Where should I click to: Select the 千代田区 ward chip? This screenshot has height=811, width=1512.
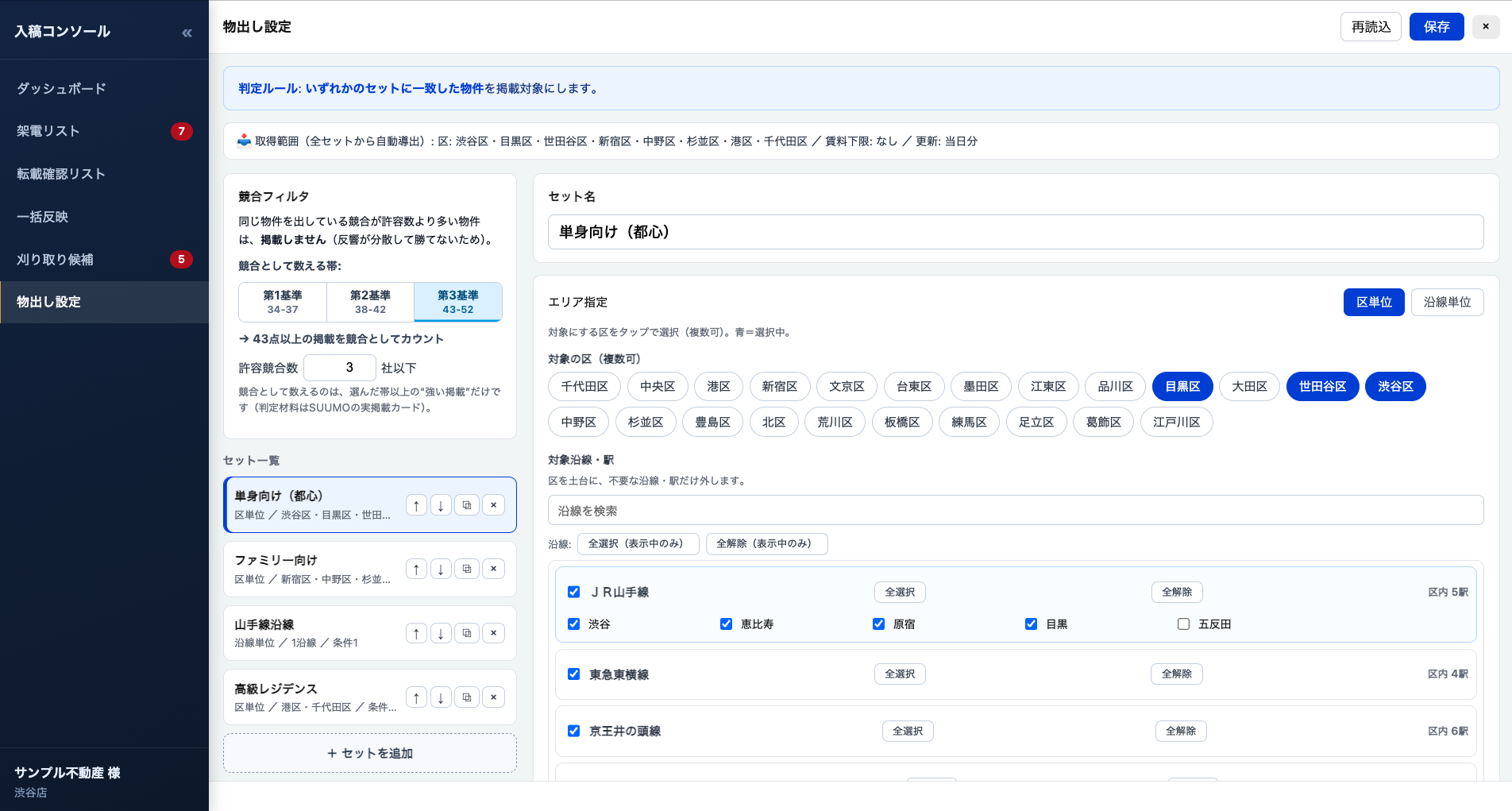(x=584, y=387)
